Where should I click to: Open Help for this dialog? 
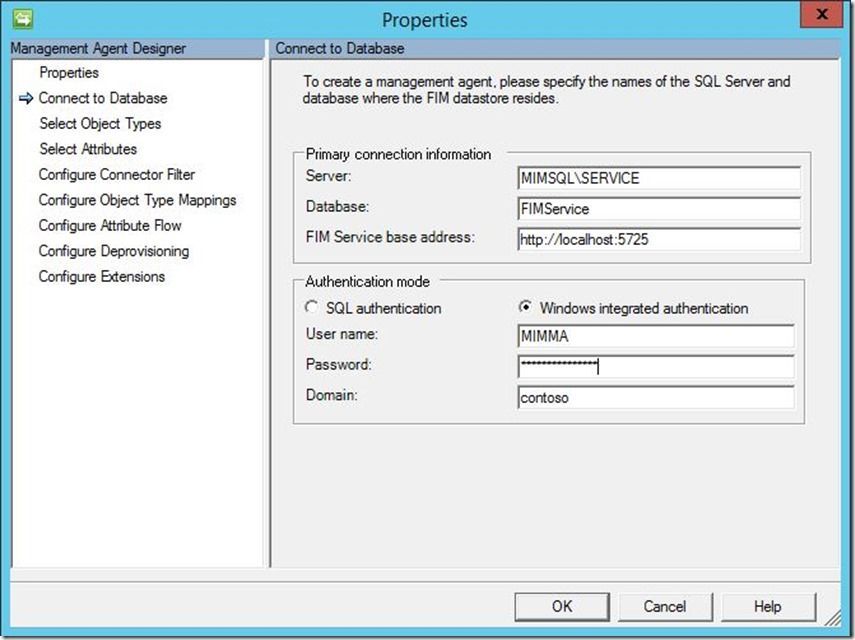(x=768, y=607)
